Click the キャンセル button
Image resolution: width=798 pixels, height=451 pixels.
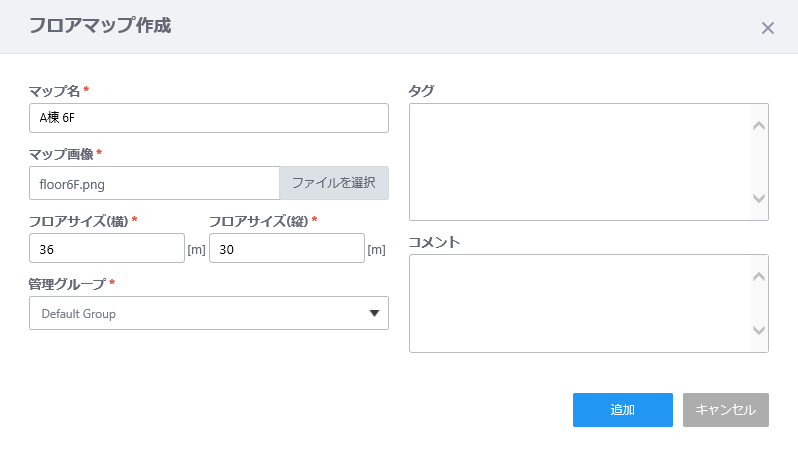click(x=725, y=410)
